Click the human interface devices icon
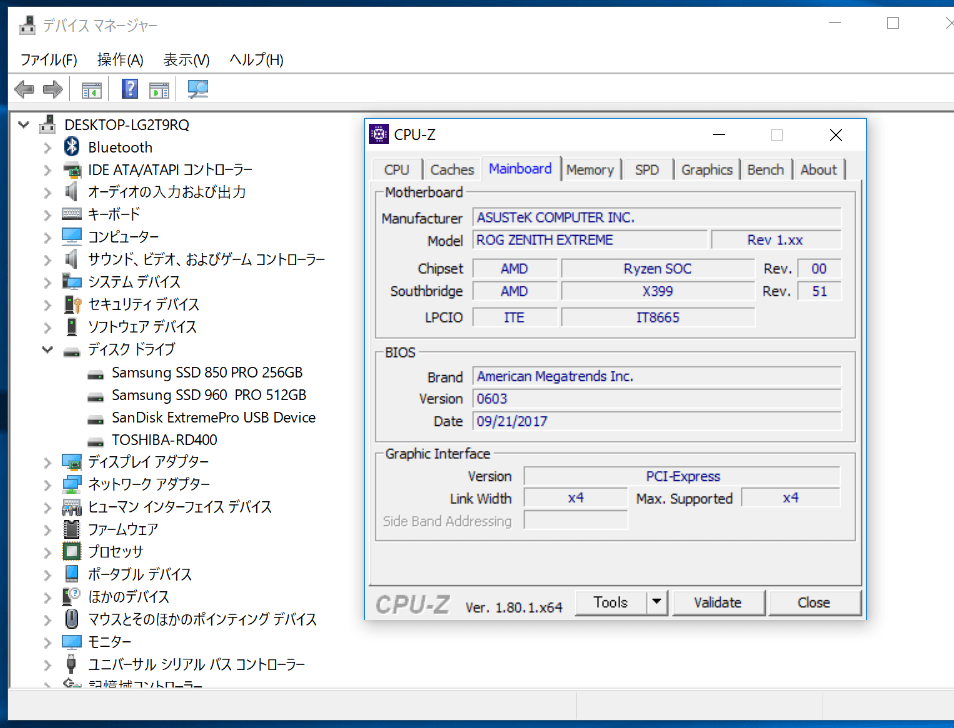 pyautogui.click(x=72, y=507)
